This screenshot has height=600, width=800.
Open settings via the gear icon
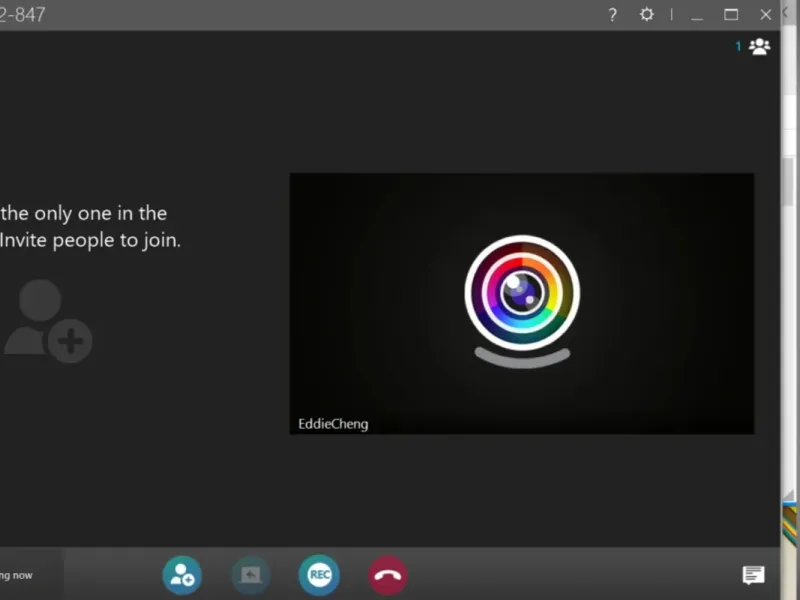tap(647, 15)
